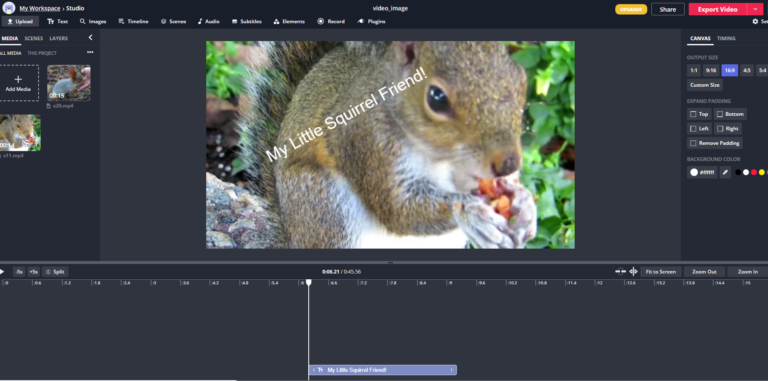Select the My Little Squirrel Friend timeline clip
768x381 pixels.
383,370
